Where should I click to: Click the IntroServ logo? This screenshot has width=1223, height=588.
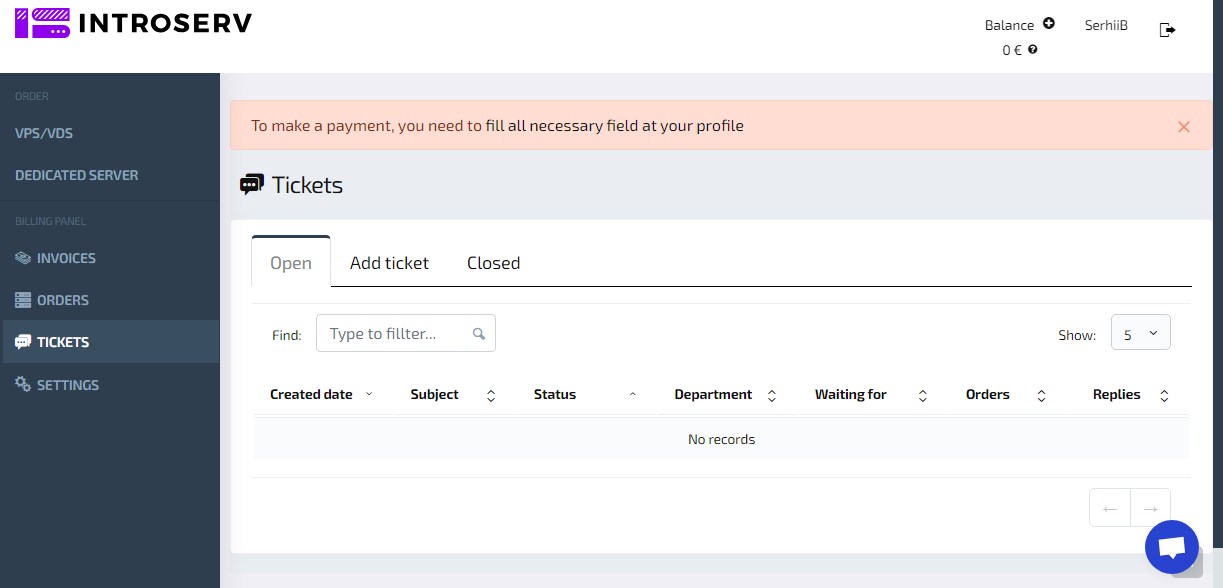click(134, 23)
